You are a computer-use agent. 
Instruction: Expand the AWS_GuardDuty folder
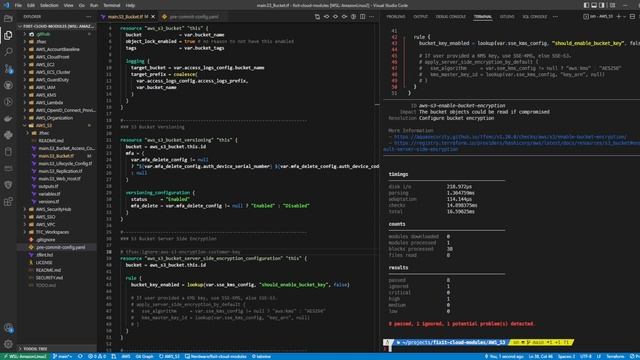(x=52, y=80)
